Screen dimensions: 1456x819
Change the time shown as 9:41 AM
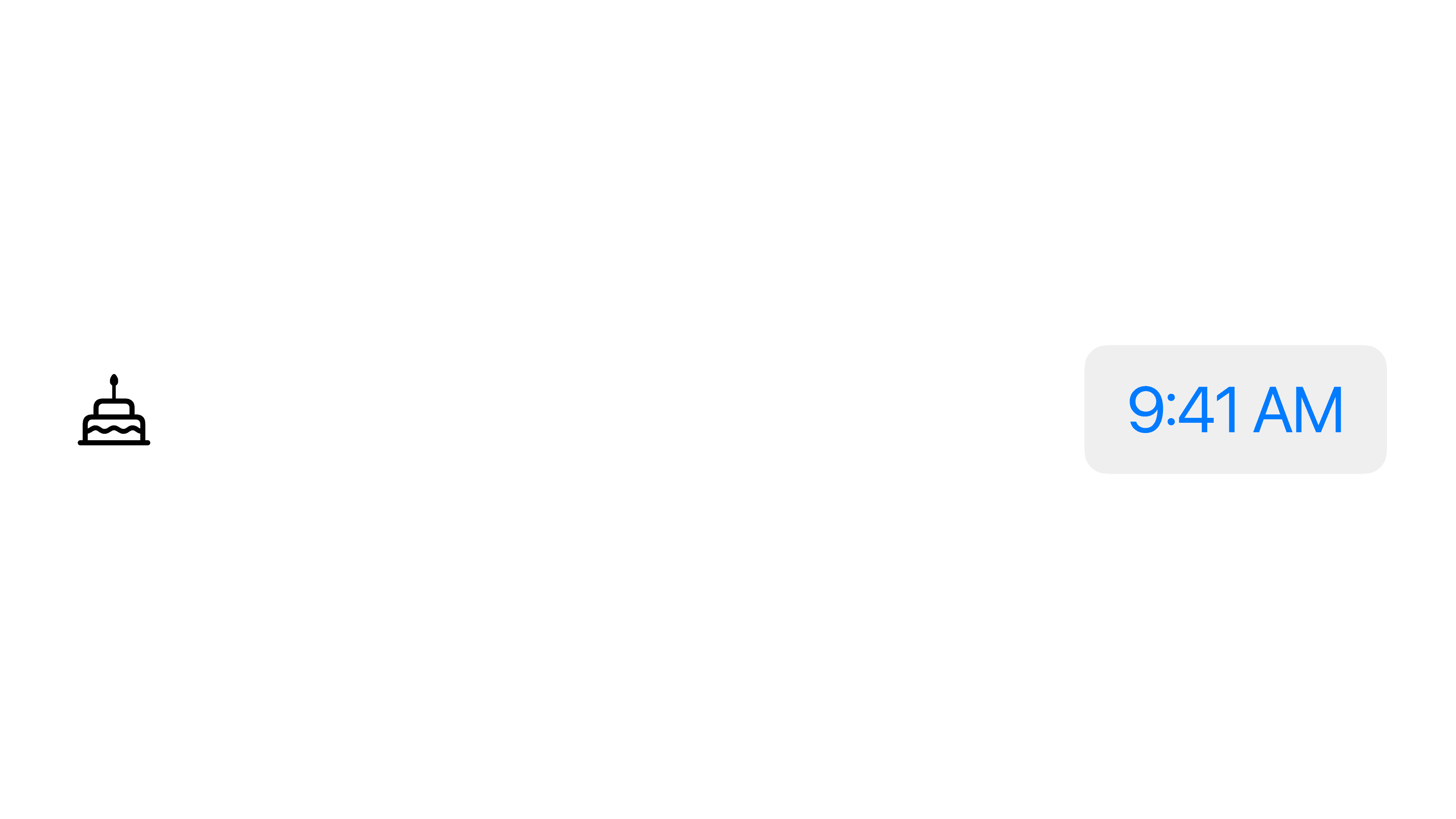1235,409
